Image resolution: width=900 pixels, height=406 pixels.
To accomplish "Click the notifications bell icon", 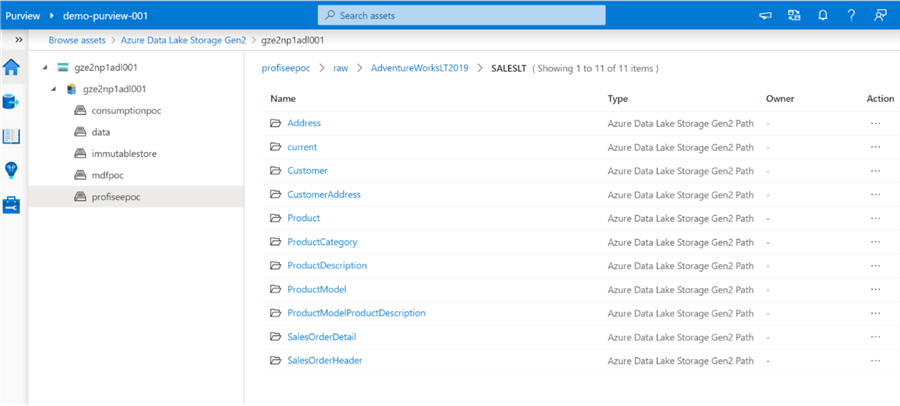I will (823, 15).
